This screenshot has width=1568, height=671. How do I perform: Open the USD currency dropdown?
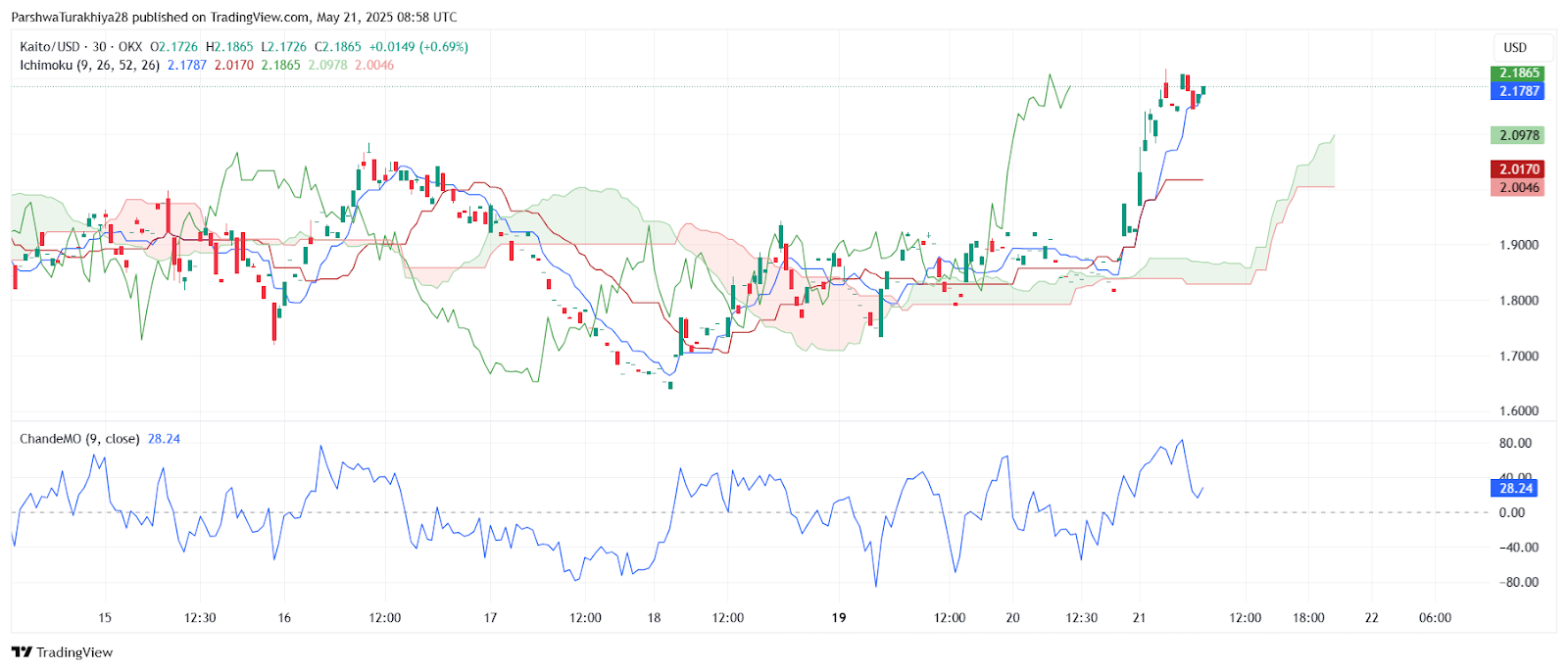pyautogui.click(x=1515, y=47)
